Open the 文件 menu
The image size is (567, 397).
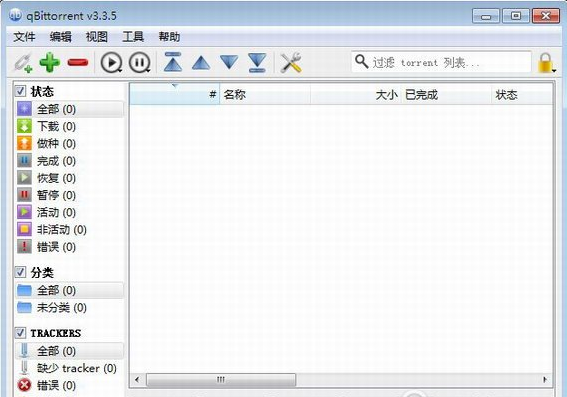point(24,37)
